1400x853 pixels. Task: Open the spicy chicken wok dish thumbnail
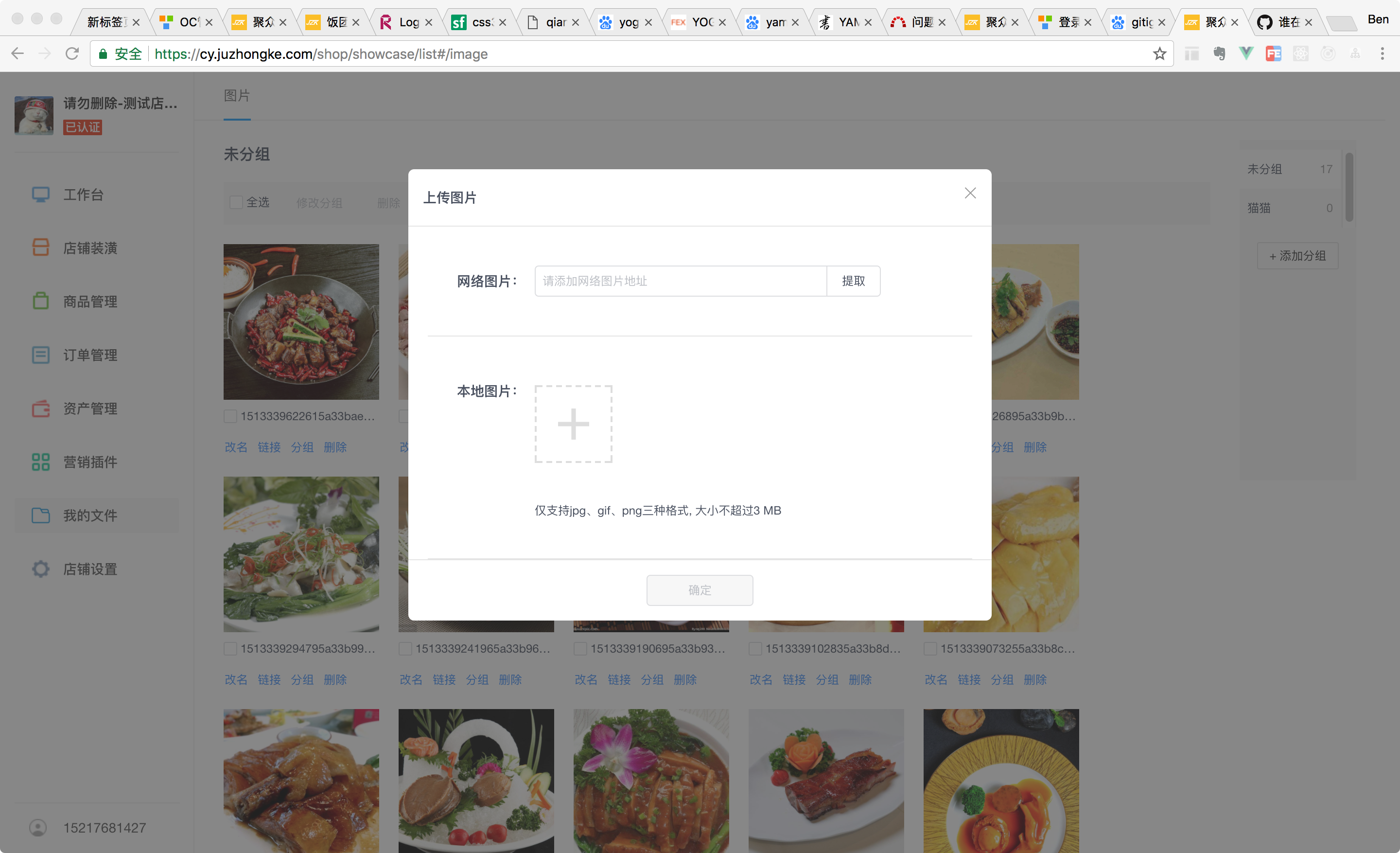click(x=301, y=321)
